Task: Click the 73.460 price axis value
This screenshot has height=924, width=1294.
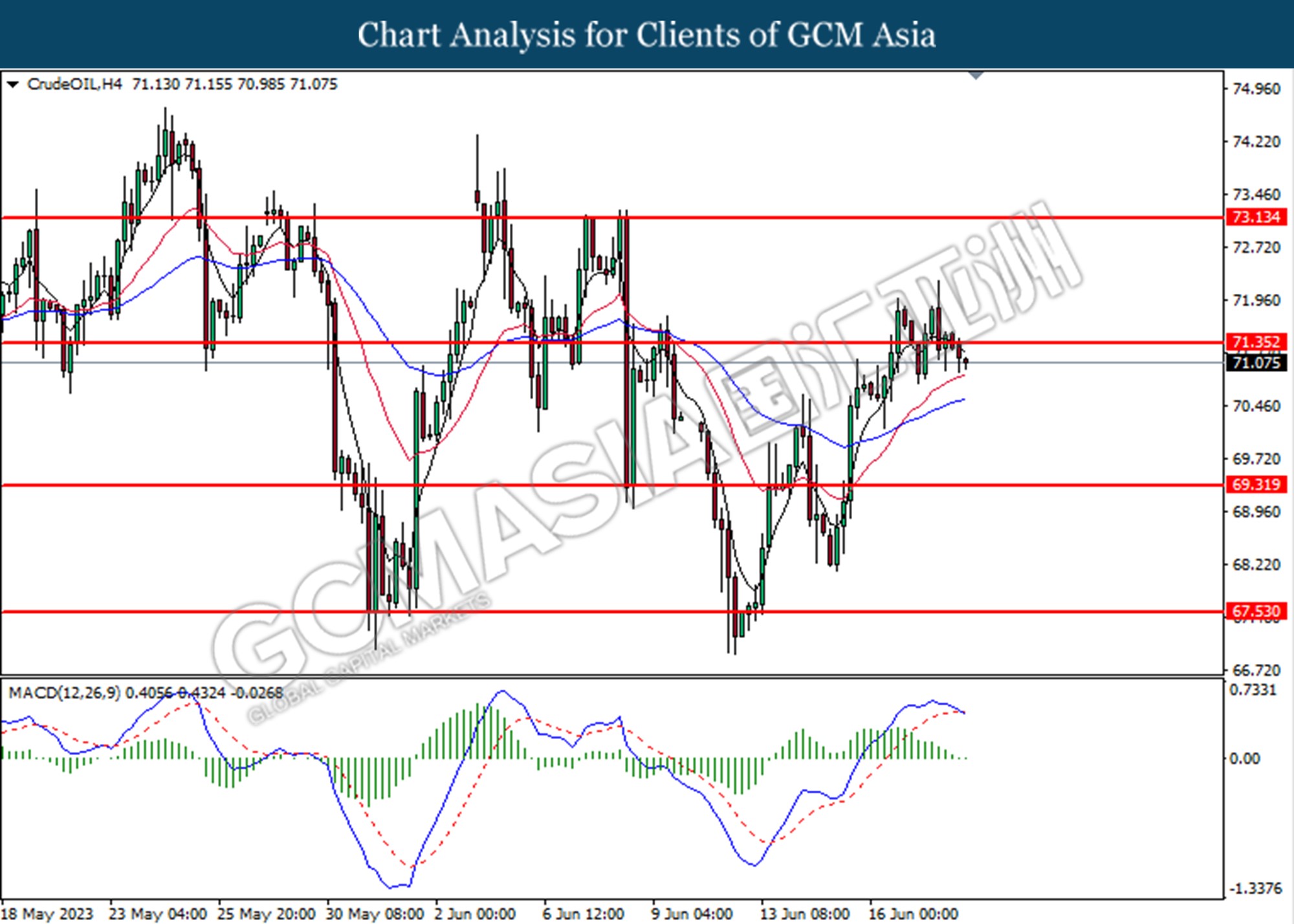Action: pyautogui.click(x=1256, y=195)
